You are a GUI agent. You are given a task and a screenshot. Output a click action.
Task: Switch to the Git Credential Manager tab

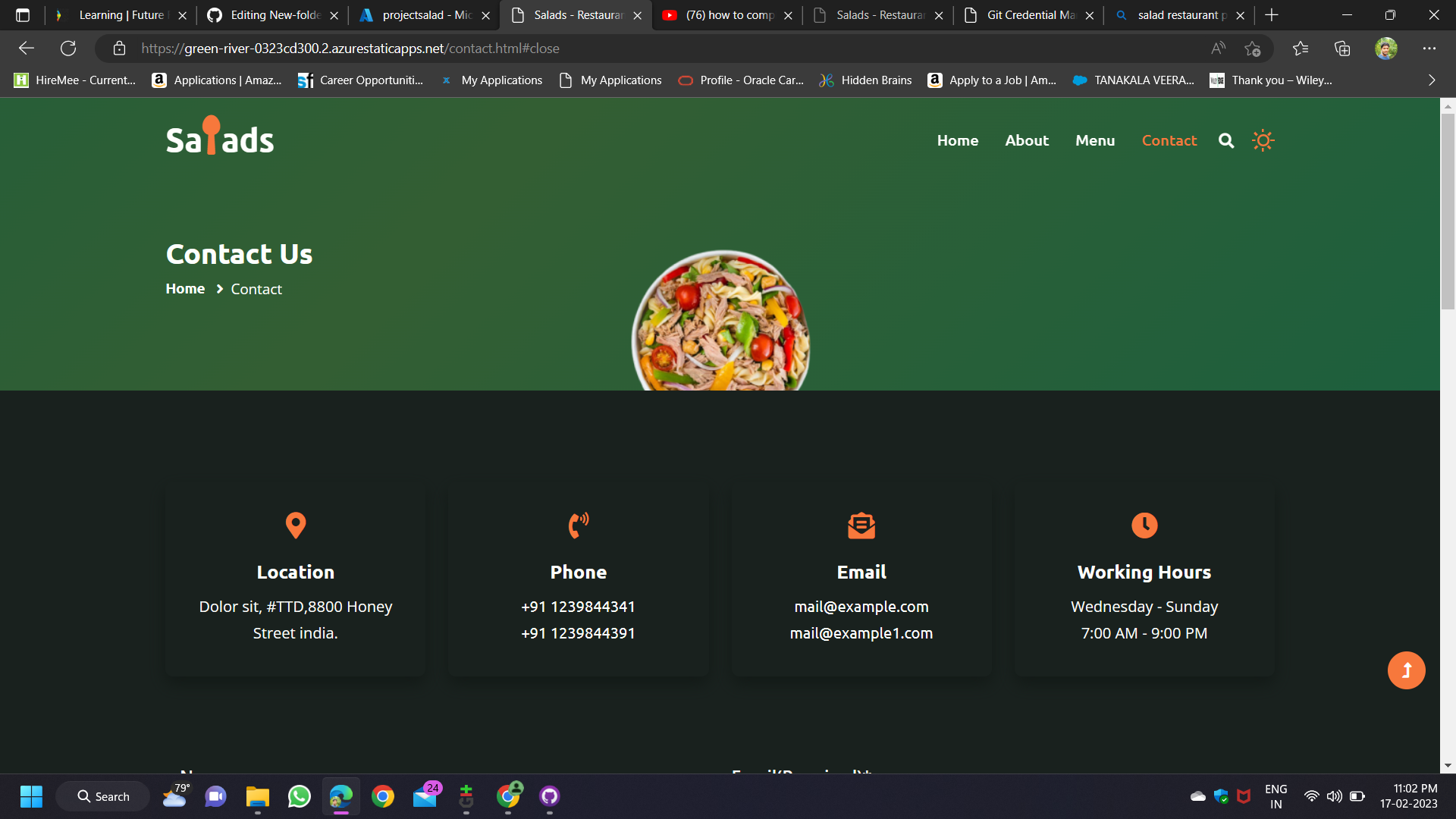pos(1025,14)
